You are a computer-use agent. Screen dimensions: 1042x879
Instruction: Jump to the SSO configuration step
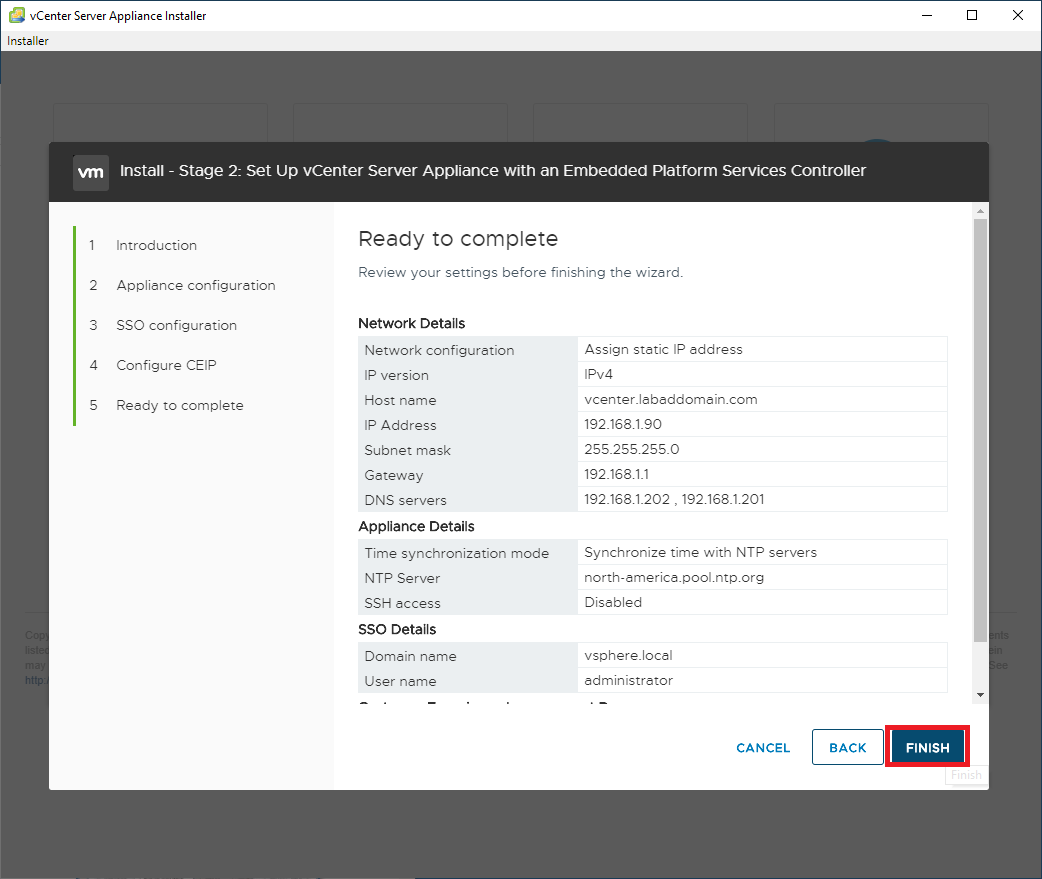(x=176, y=325)
